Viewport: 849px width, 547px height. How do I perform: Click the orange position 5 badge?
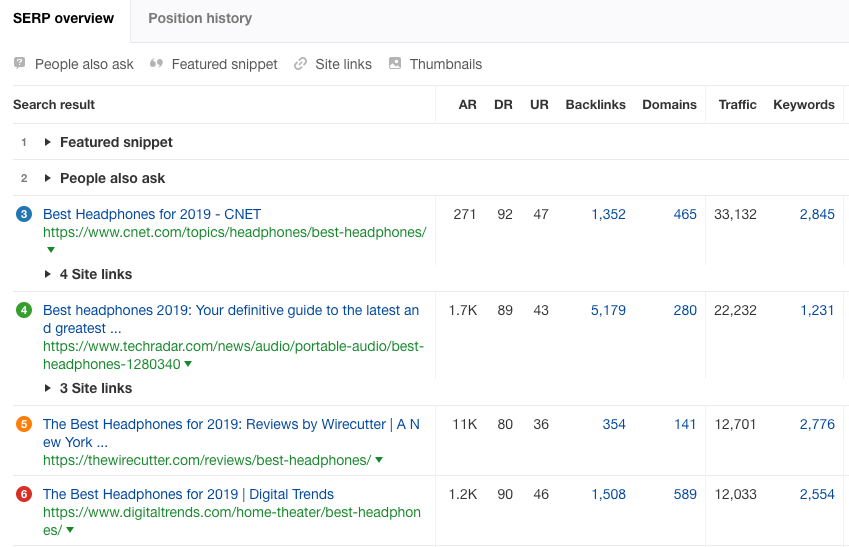[x=24, y=424]
